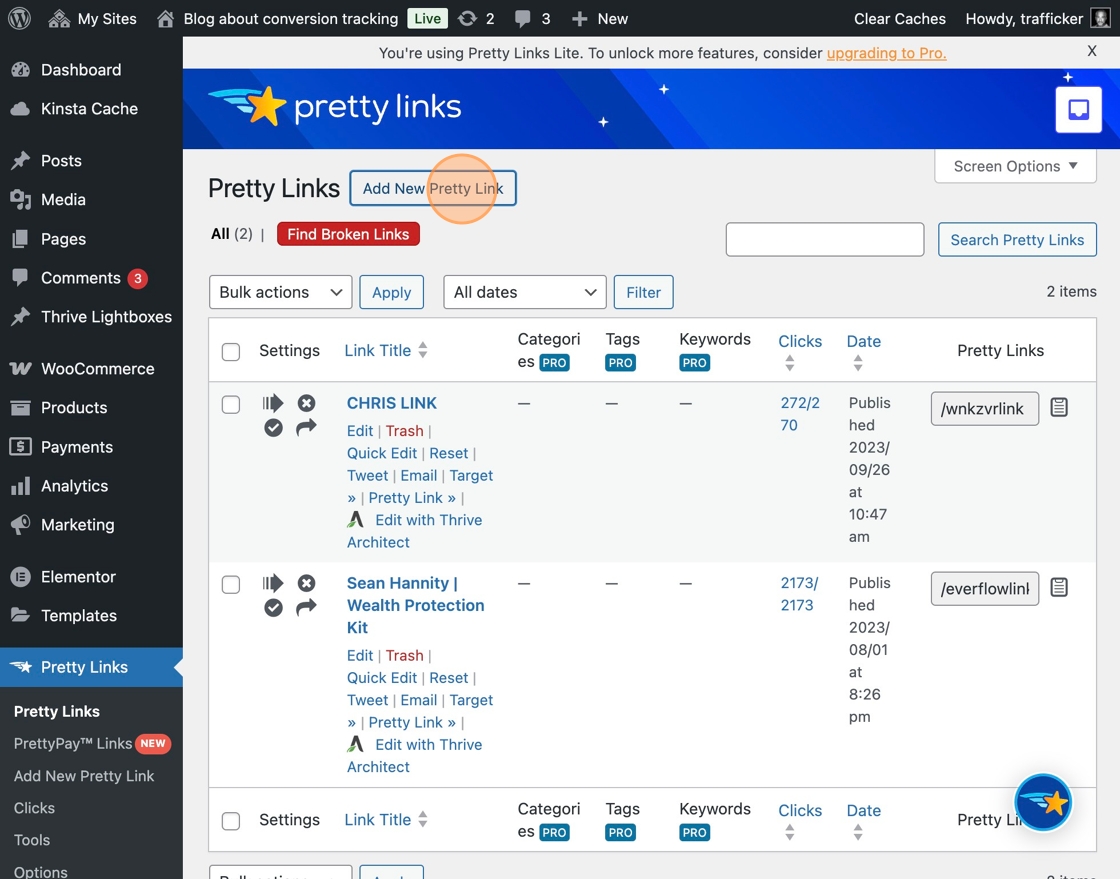Open the CHRIS LINK title link
The image size is (1120, 879).
(x=391, y=403)
